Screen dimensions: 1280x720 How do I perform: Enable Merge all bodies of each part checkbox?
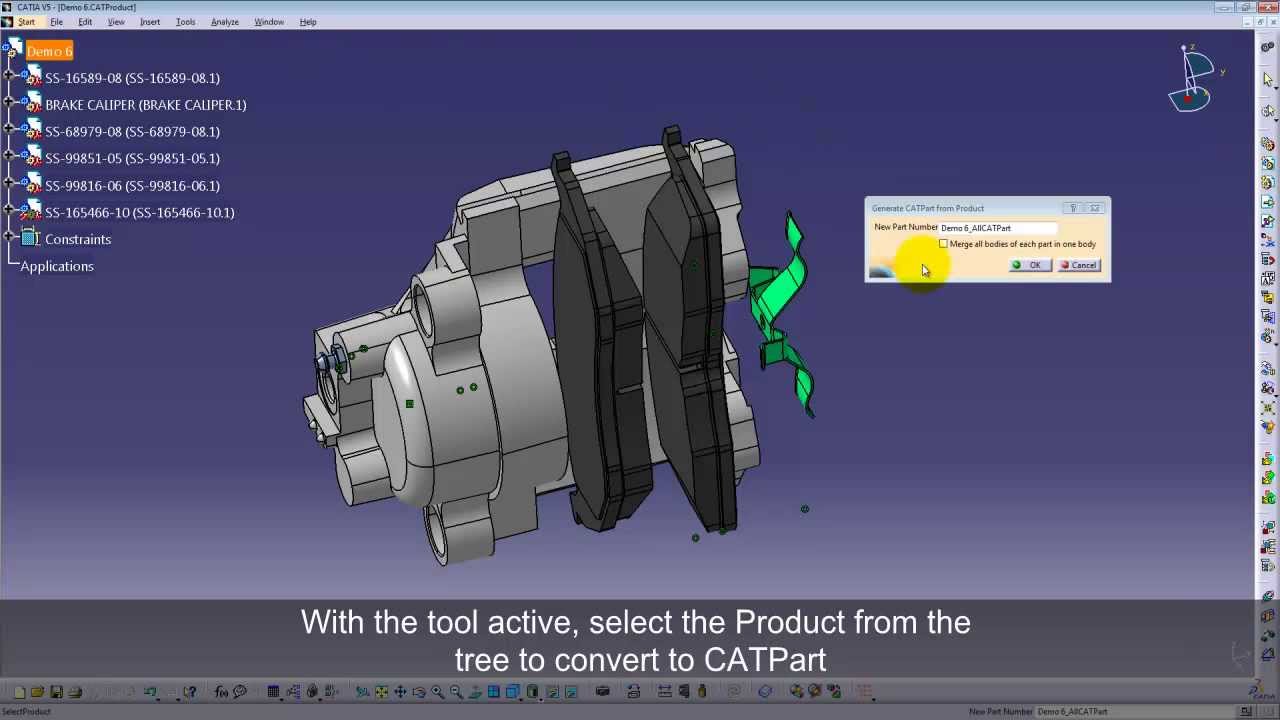click(x=943, y=244)
